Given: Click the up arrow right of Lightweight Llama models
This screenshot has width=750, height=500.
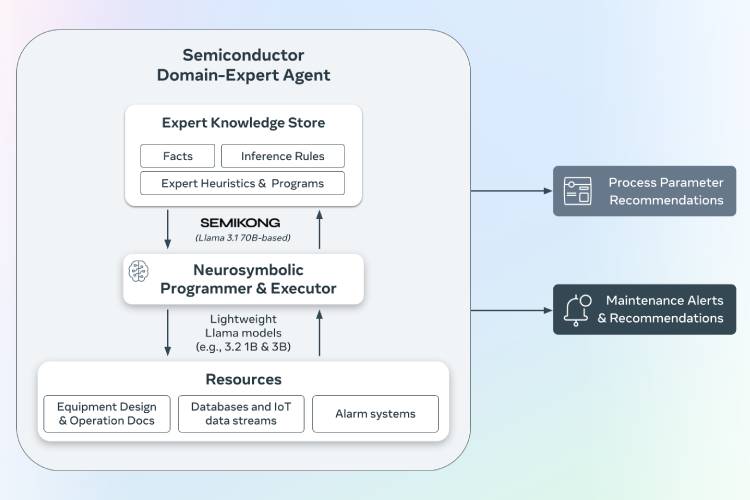Looking at the screenshot, I should pyautogui.click(x=319, y=333).
